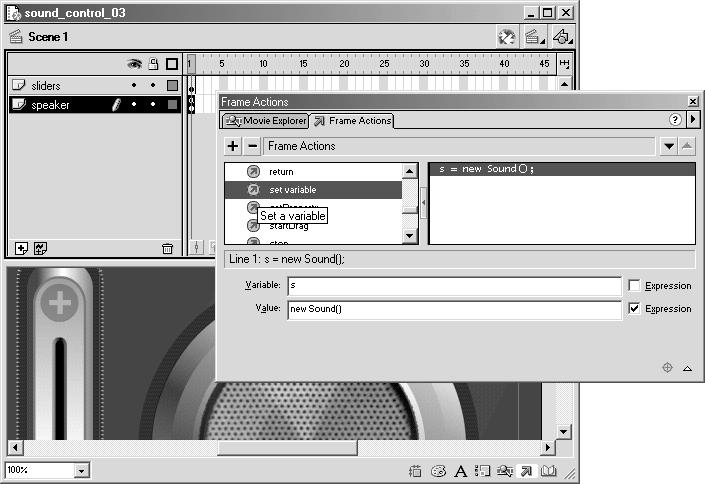Choose the return action in the toolbox
Image resolution: width=705 pixels, height=484 pixels.
pos(281,172)
